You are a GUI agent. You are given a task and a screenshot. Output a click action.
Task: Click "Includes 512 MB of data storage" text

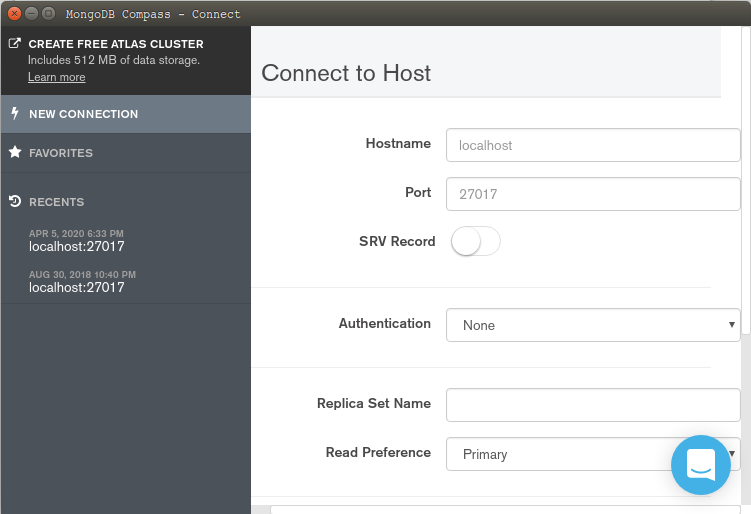click(114, 60)
